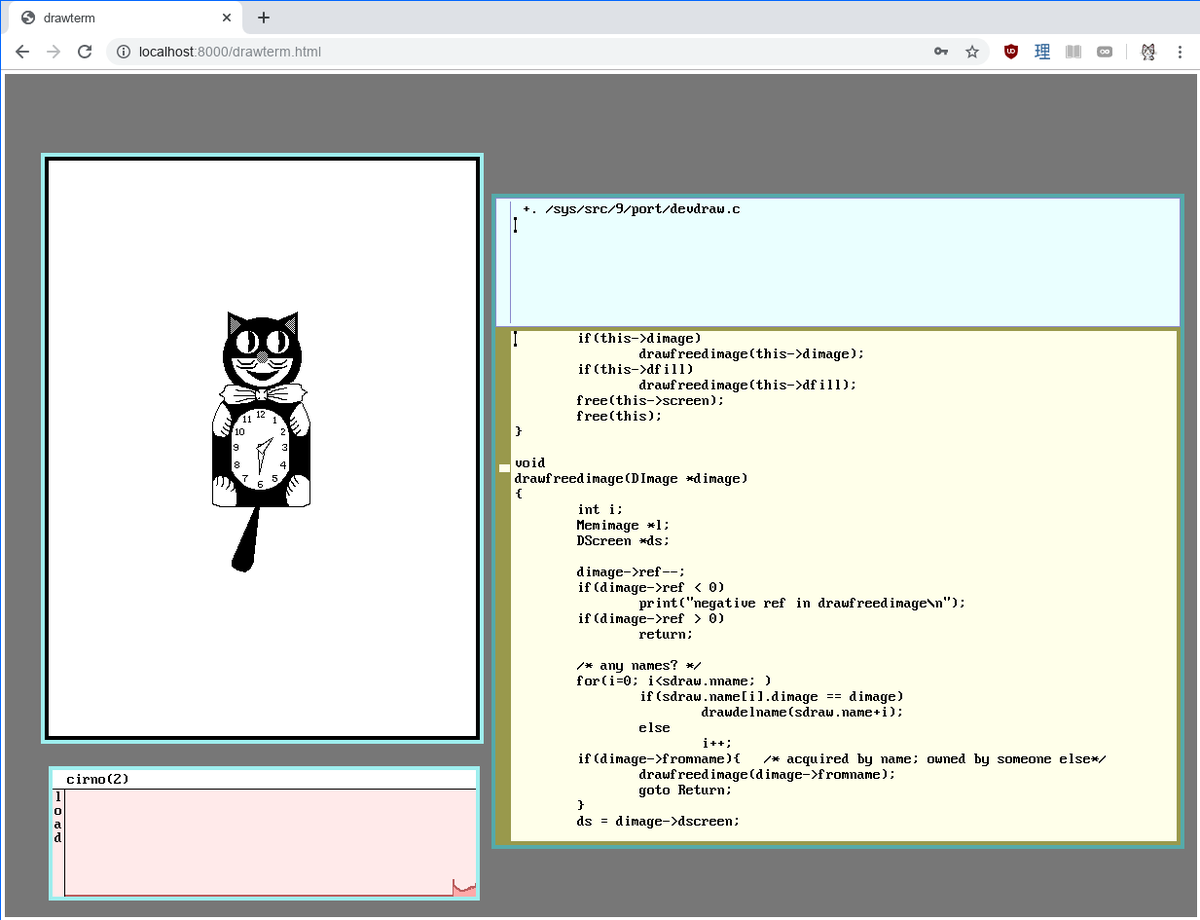The image size is (1200, 920).
Task: Click the "dimage->ref--;" line
Action: click(x=631, y=572)
